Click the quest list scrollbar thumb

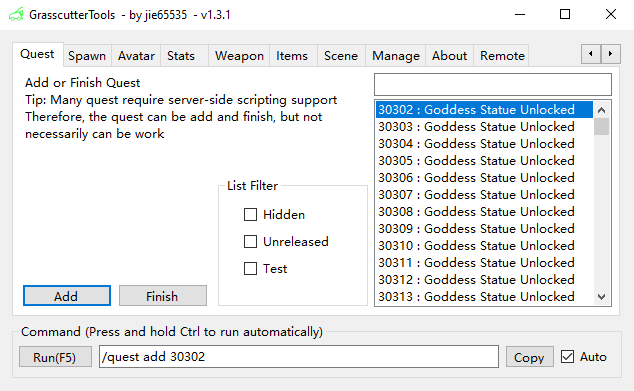coord(601,127)
